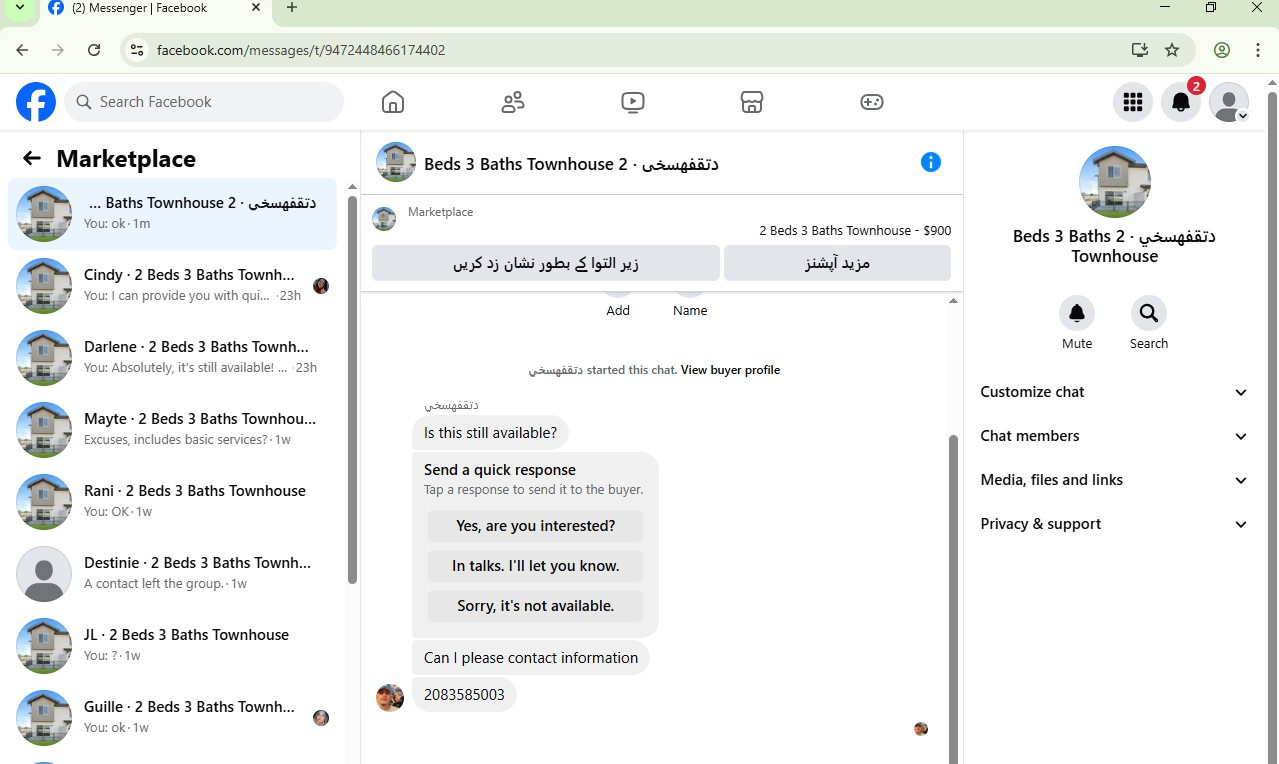Open the notifications bell icon
The width and height of the screenshot is (1279, 764).
tap(1181, 102)
